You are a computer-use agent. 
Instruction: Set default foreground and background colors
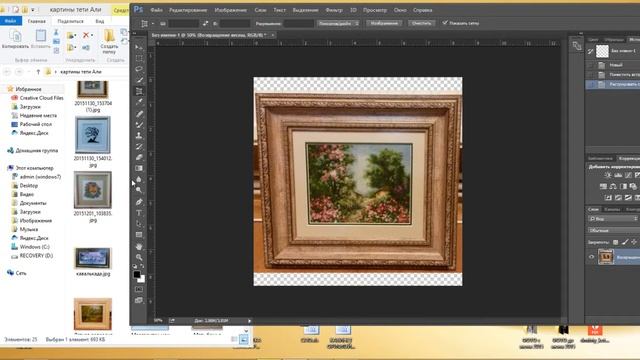coord(135,267)
